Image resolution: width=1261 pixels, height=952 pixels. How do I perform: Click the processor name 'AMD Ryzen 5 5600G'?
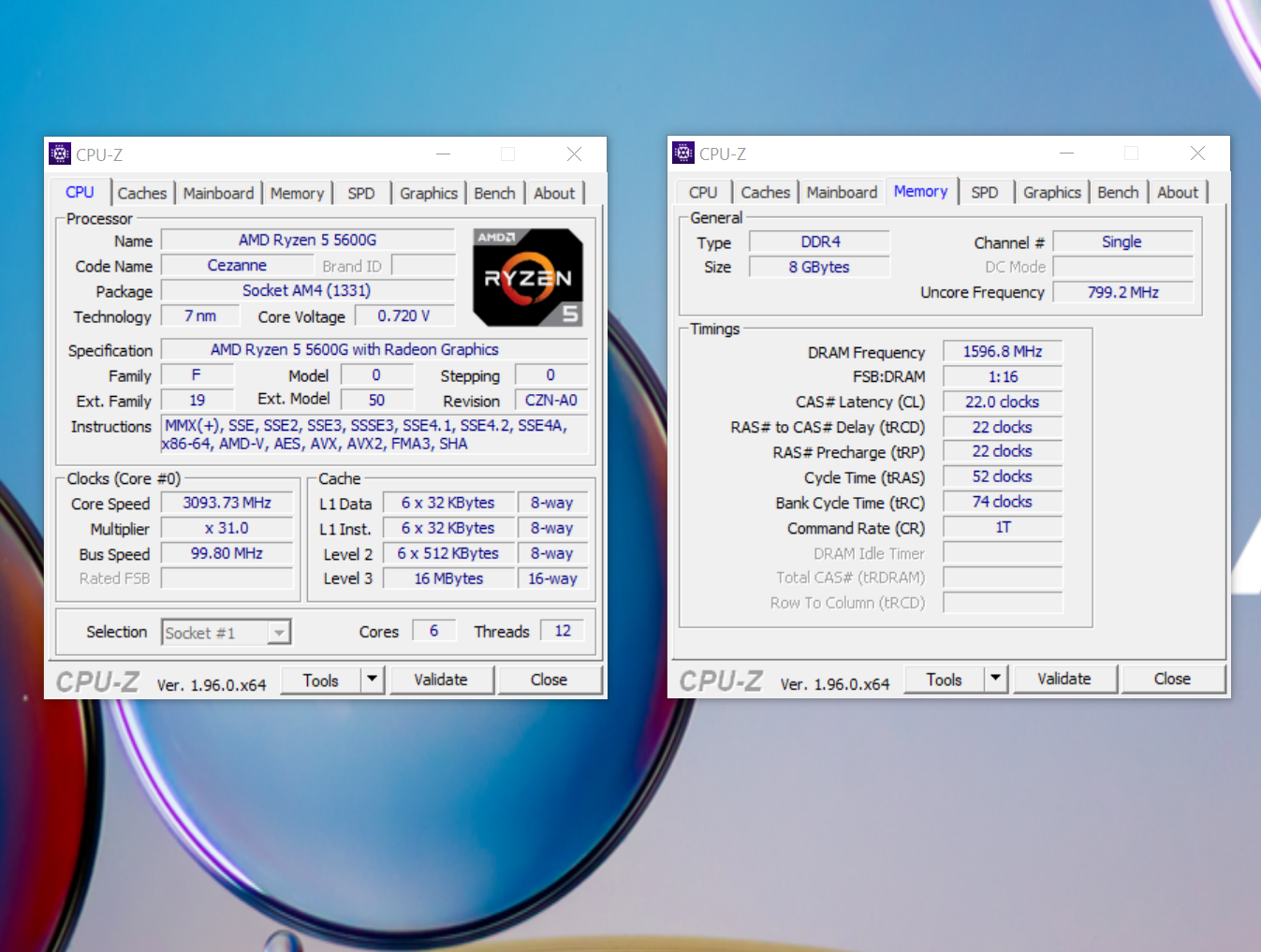click(x=308, y=241)
